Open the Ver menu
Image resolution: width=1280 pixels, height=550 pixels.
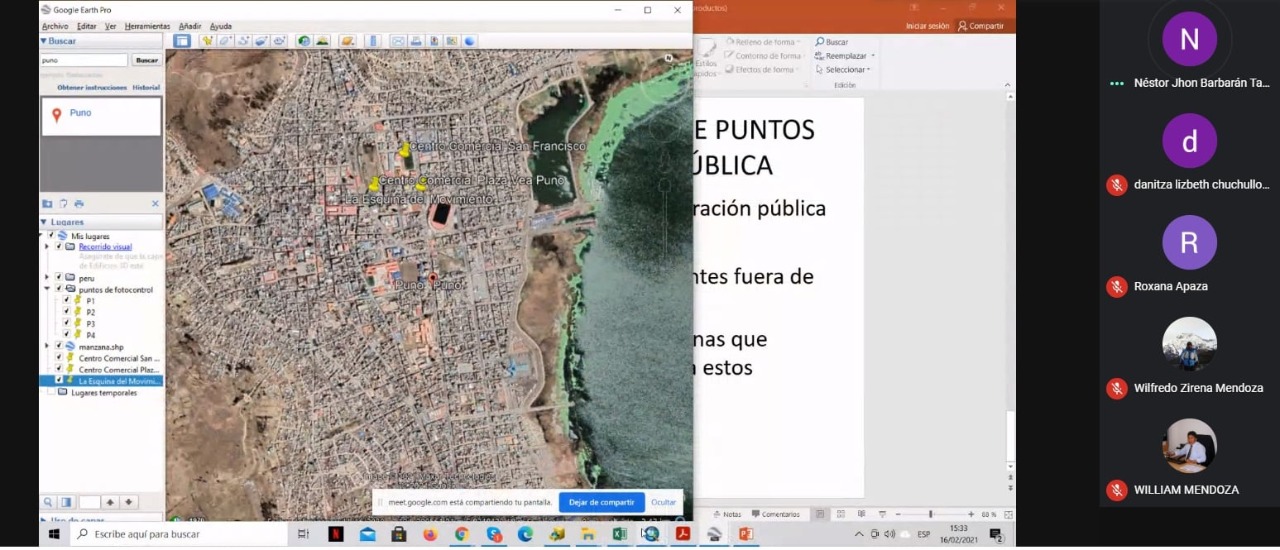(x=110, y=26)
